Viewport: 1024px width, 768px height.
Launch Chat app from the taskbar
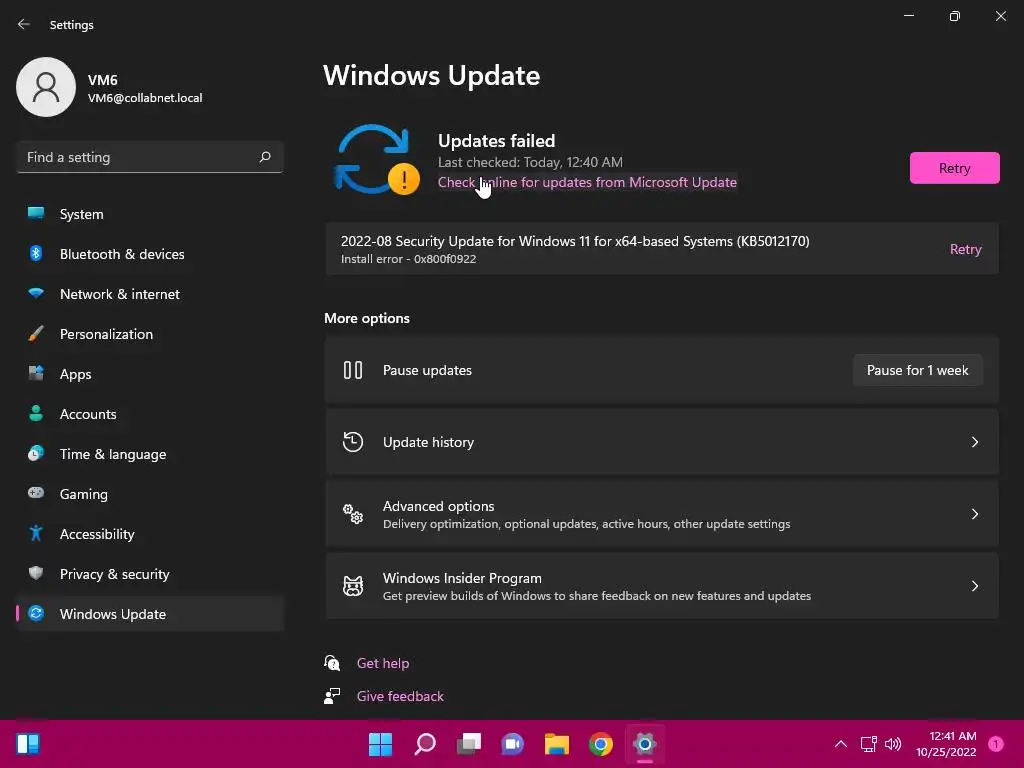pyautogui.click(x=513, y=744)
